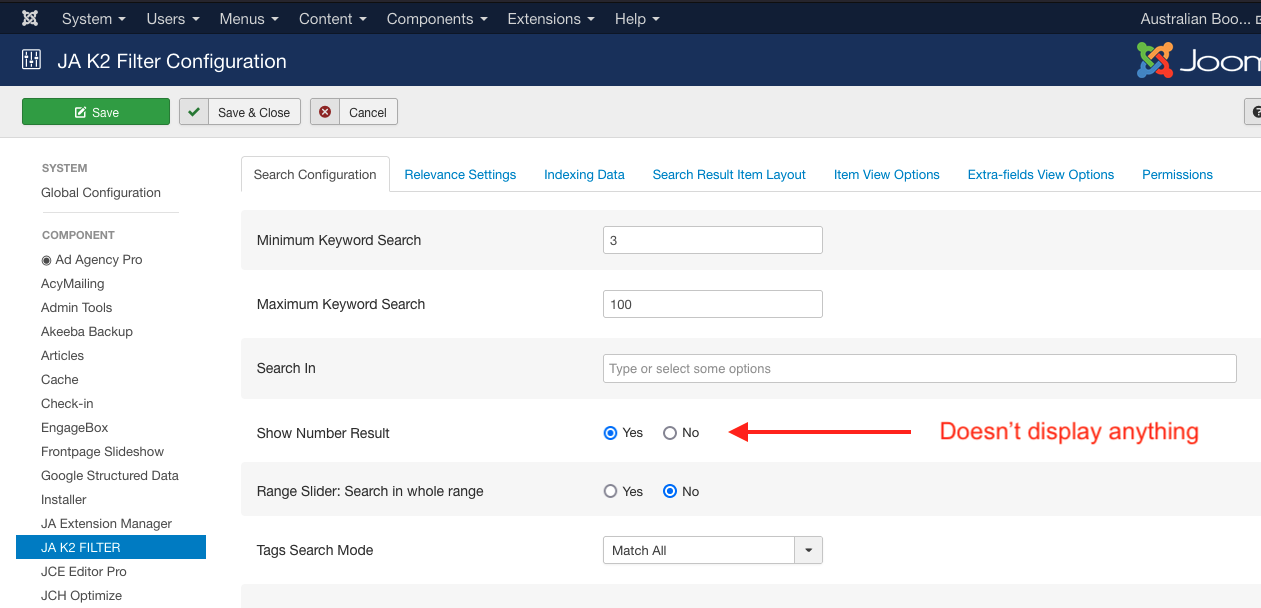The width and height of the screenshot is (1261, 608).
Task: Expand the Extensions menu
Action: (550, 19)
